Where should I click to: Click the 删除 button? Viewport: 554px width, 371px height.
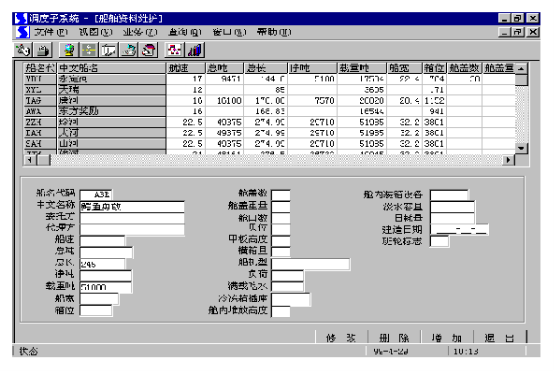pos(394,338)
